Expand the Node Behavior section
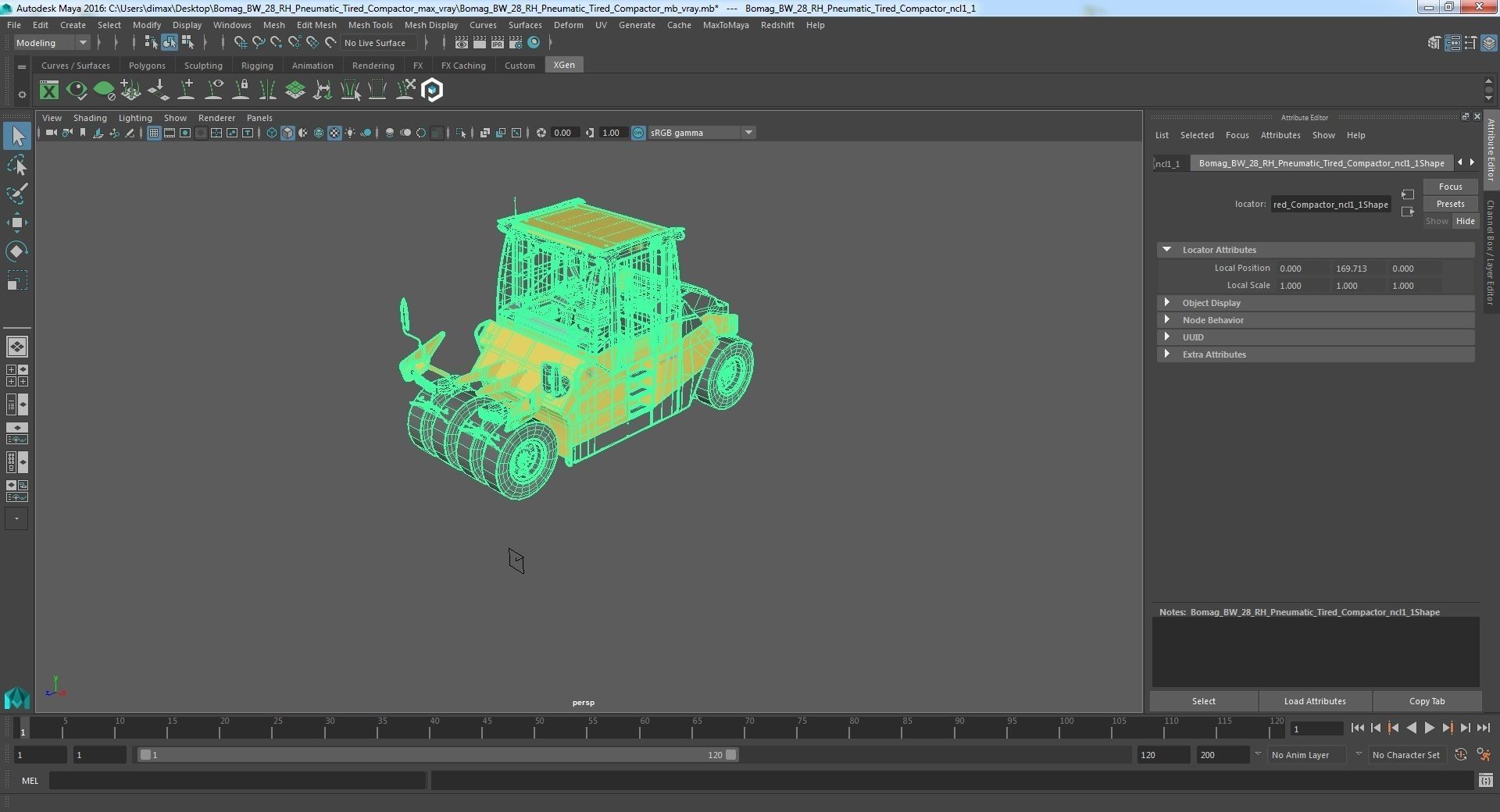The image size is (1500, 812). pos(1167,320)
